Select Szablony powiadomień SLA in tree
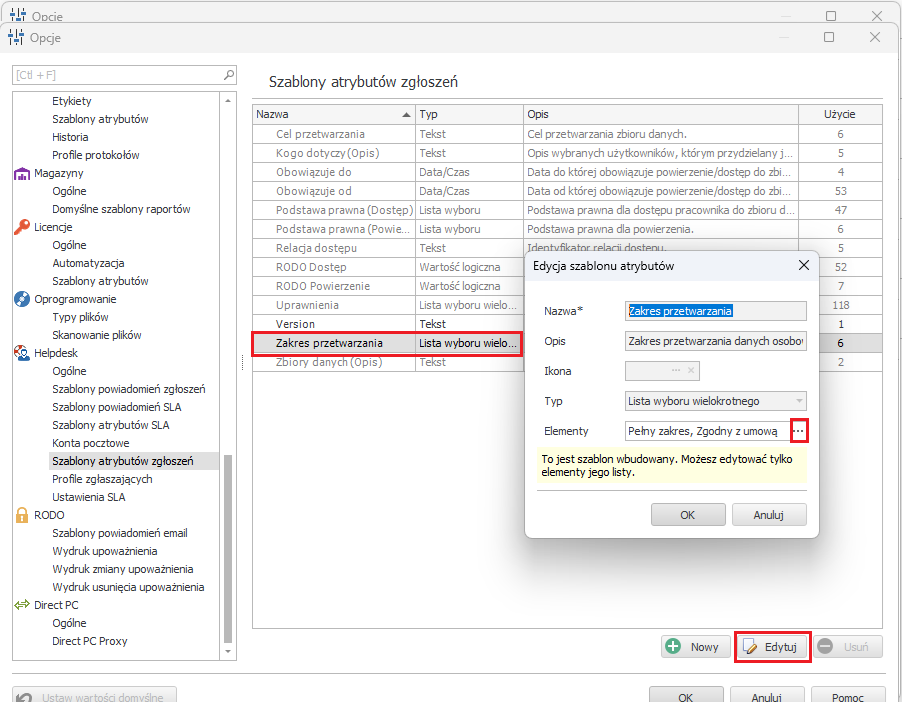 116,407
